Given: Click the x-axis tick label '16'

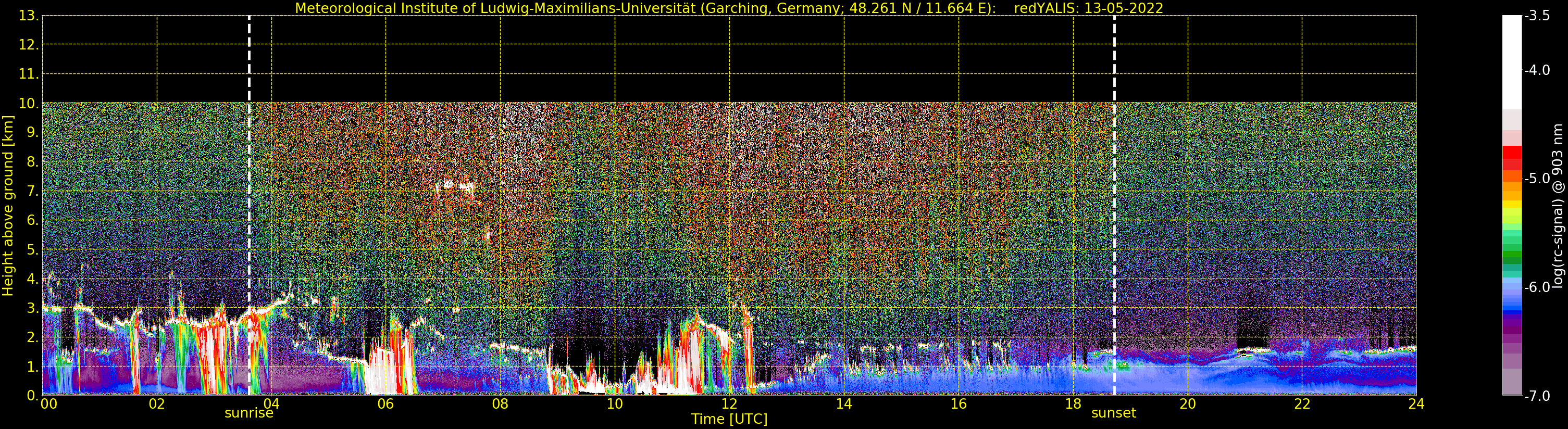Looking at the screenshot, I should coord(959,403).
